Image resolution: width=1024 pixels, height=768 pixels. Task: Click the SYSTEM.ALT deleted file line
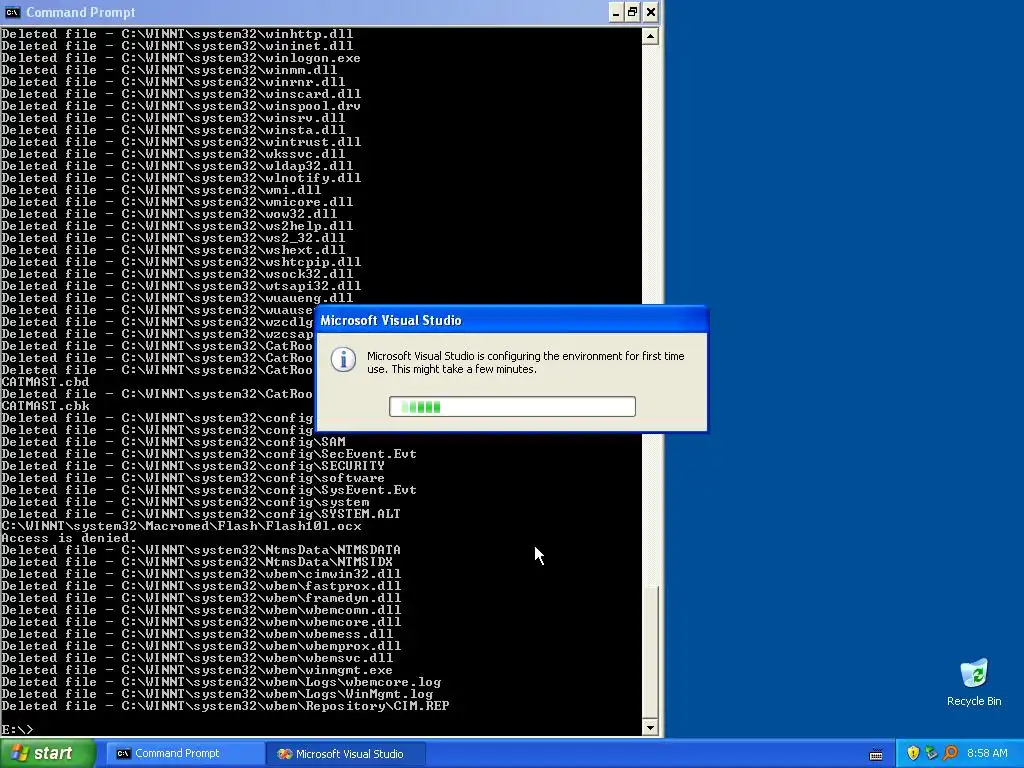pyautogui.click(x=201, y=514)
